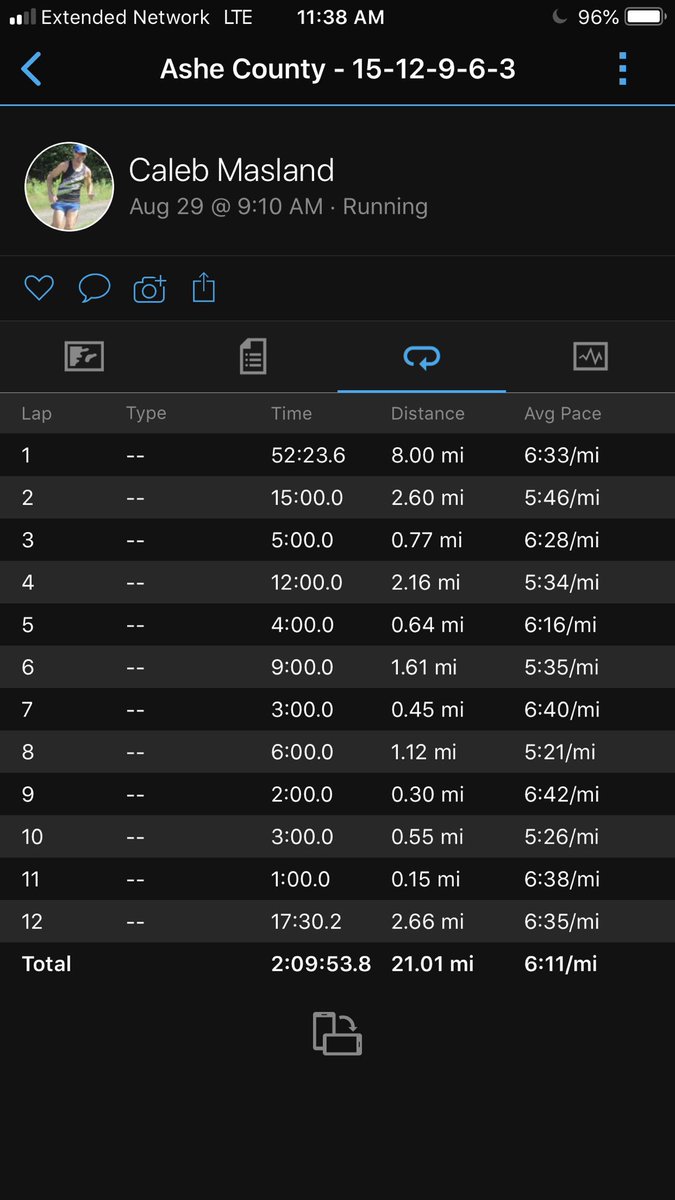
Task: Select lap 7 distance 0.45 mi
Action: tap(427, 710)
